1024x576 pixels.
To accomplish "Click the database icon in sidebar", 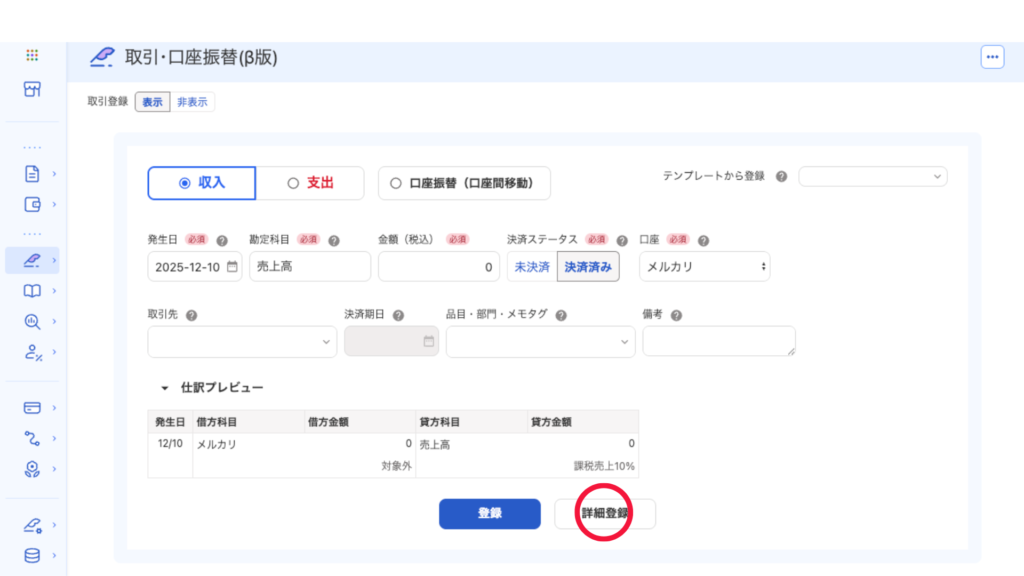I will click(32, 555).
